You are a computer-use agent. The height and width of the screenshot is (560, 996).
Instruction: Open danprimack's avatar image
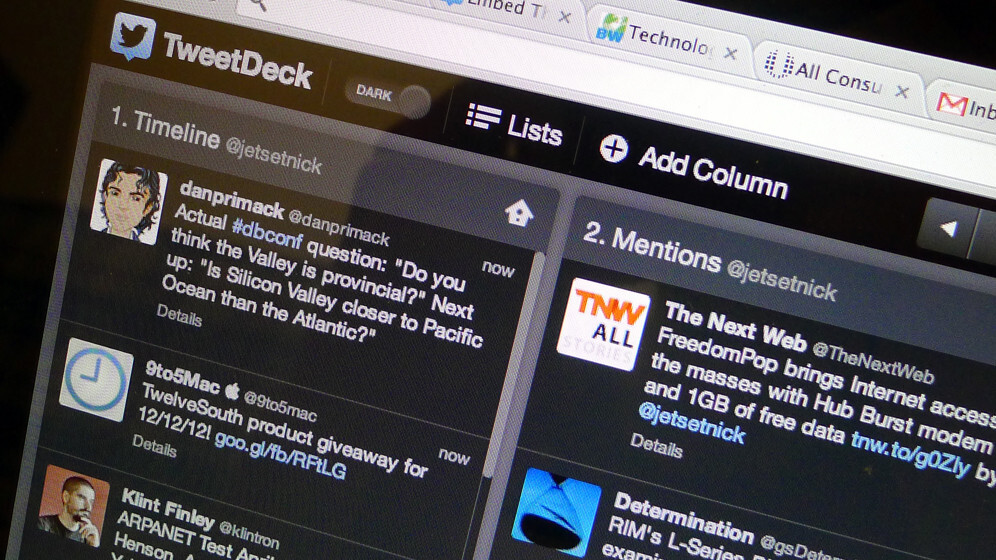coord(128,200)
